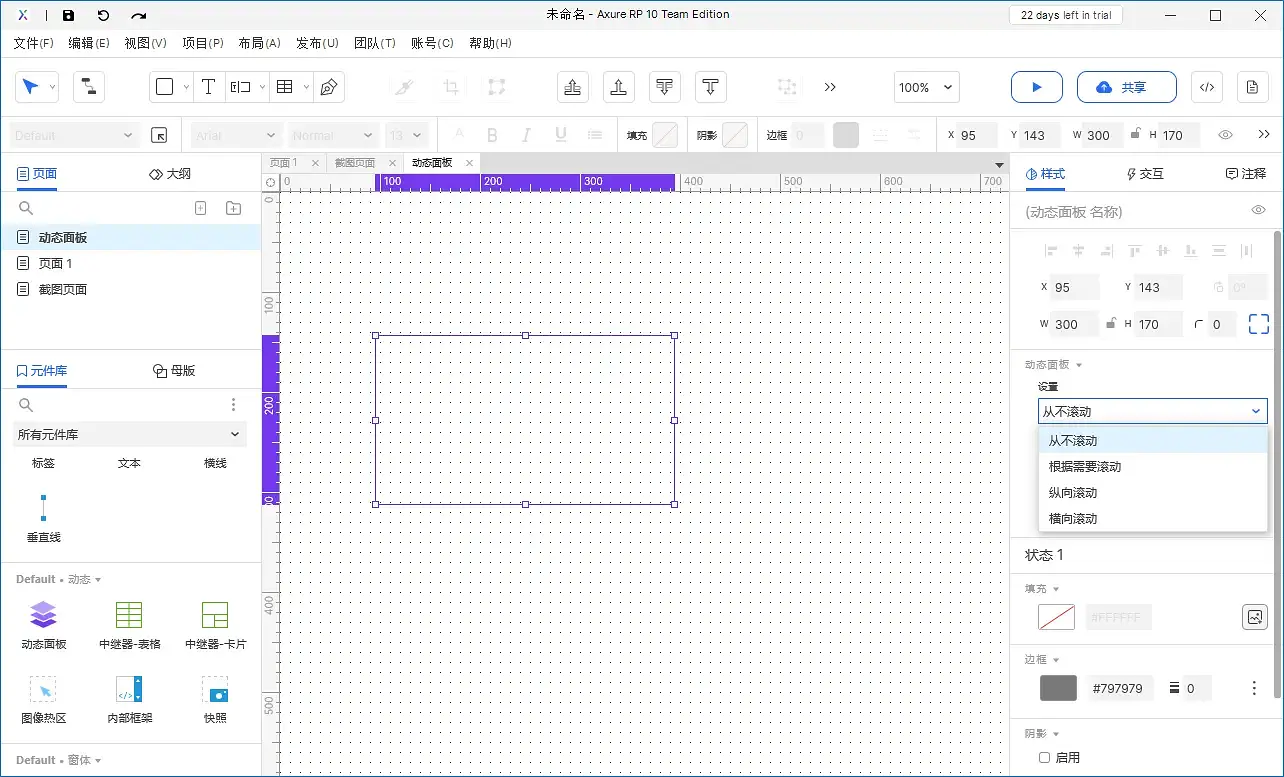Show more toolbar items via double chevron
Viewport: 1284px width, 777px height.
830,87
